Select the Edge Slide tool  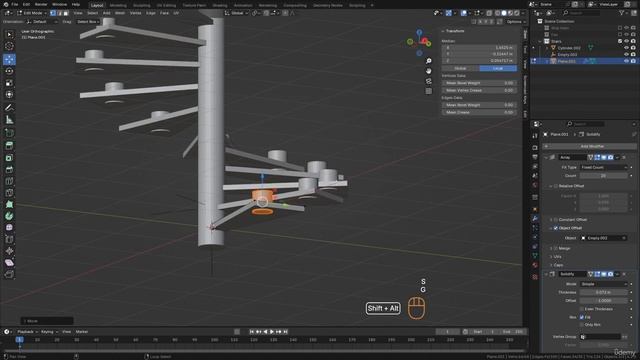9,240
